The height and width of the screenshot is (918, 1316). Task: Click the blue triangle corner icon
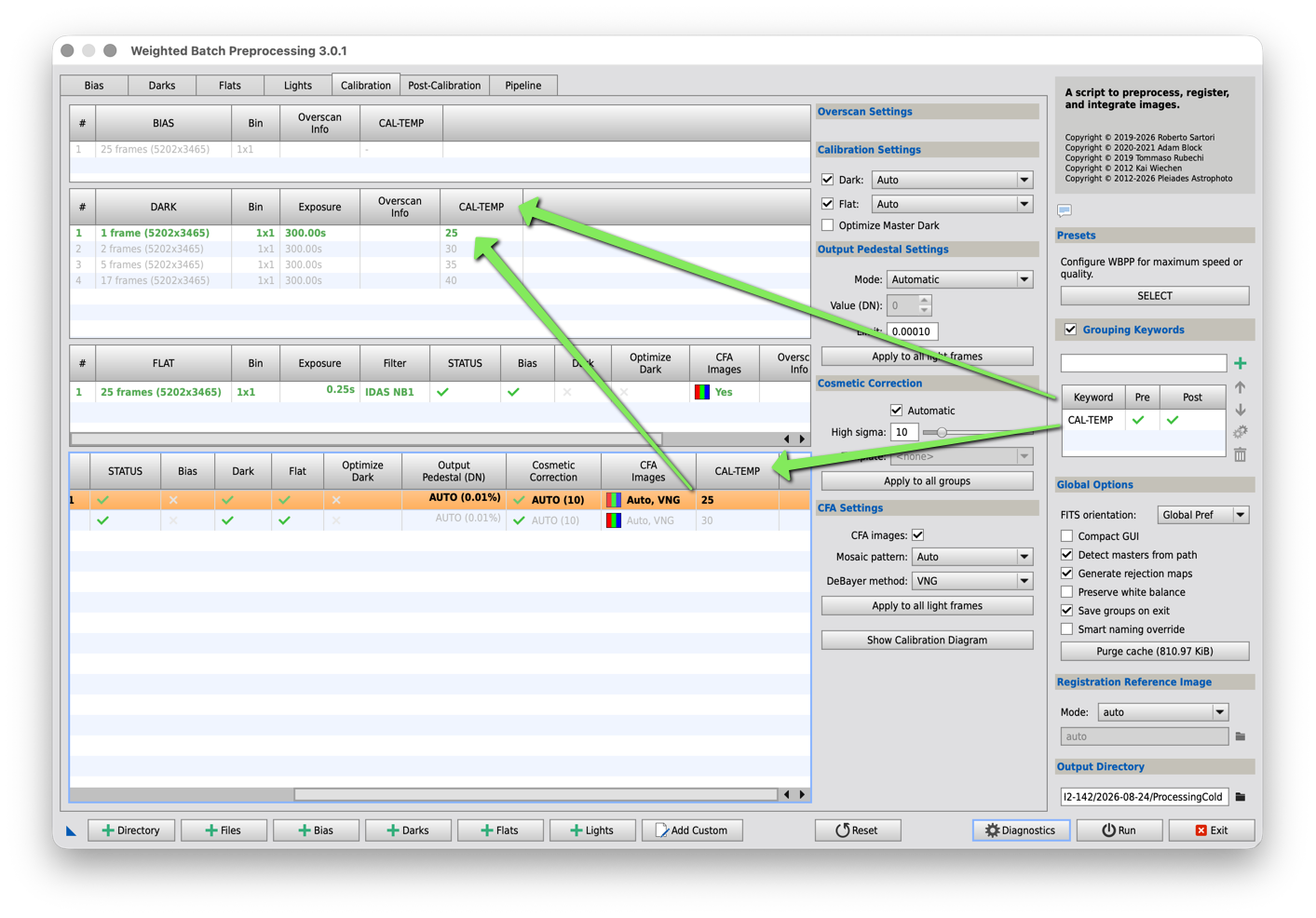[x=71, y=830]
